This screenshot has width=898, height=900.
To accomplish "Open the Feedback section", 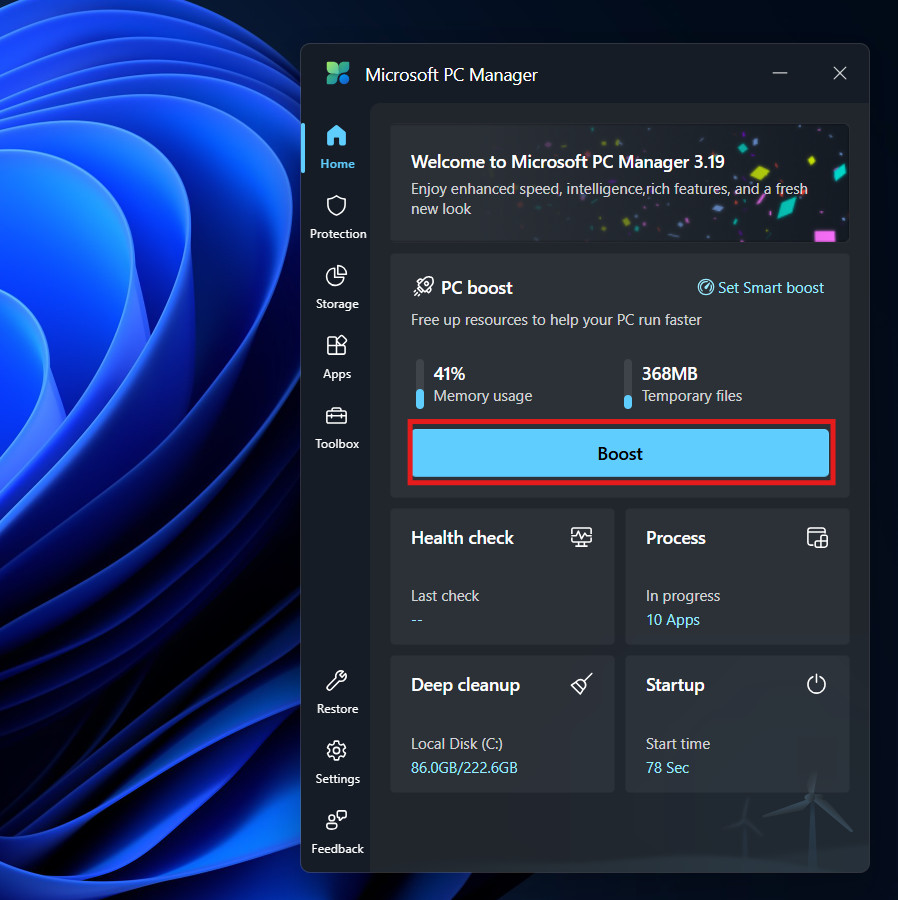I will coord(337,832).
